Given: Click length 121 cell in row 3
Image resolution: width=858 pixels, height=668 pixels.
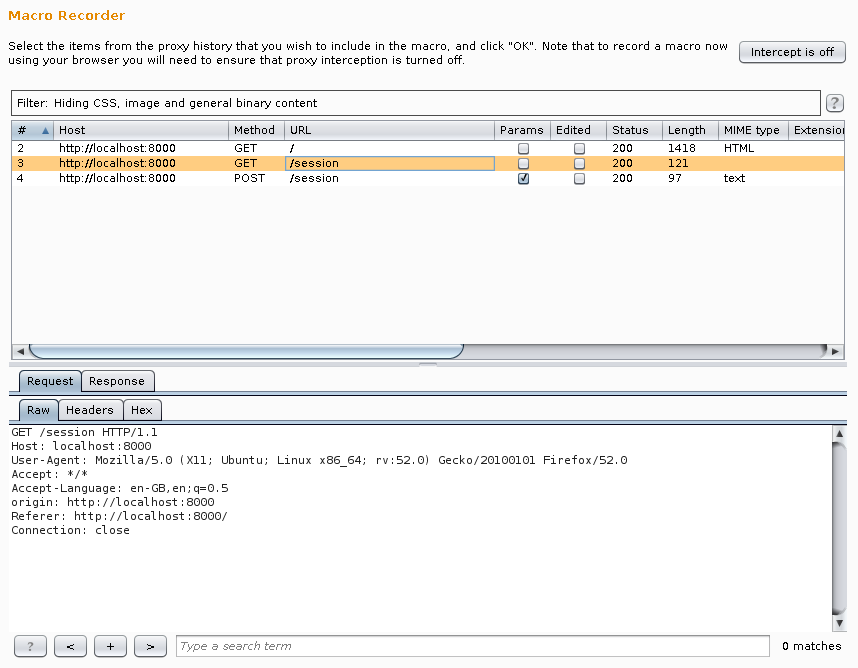Looking at the screenshot, I should coord(690,163).
